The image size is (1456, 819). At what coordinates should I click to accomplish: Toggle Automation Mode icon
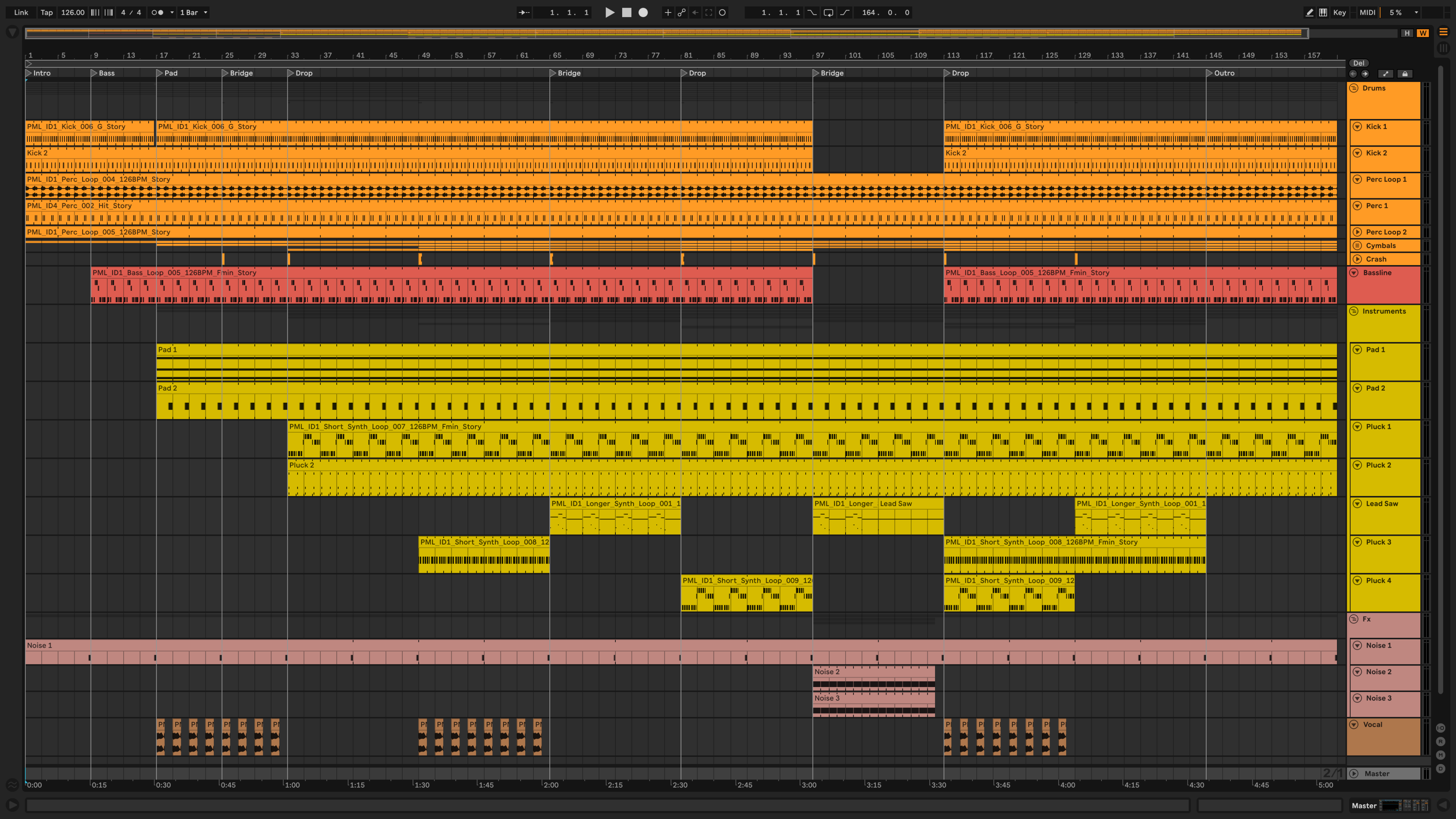click(x=1385, y=74)
